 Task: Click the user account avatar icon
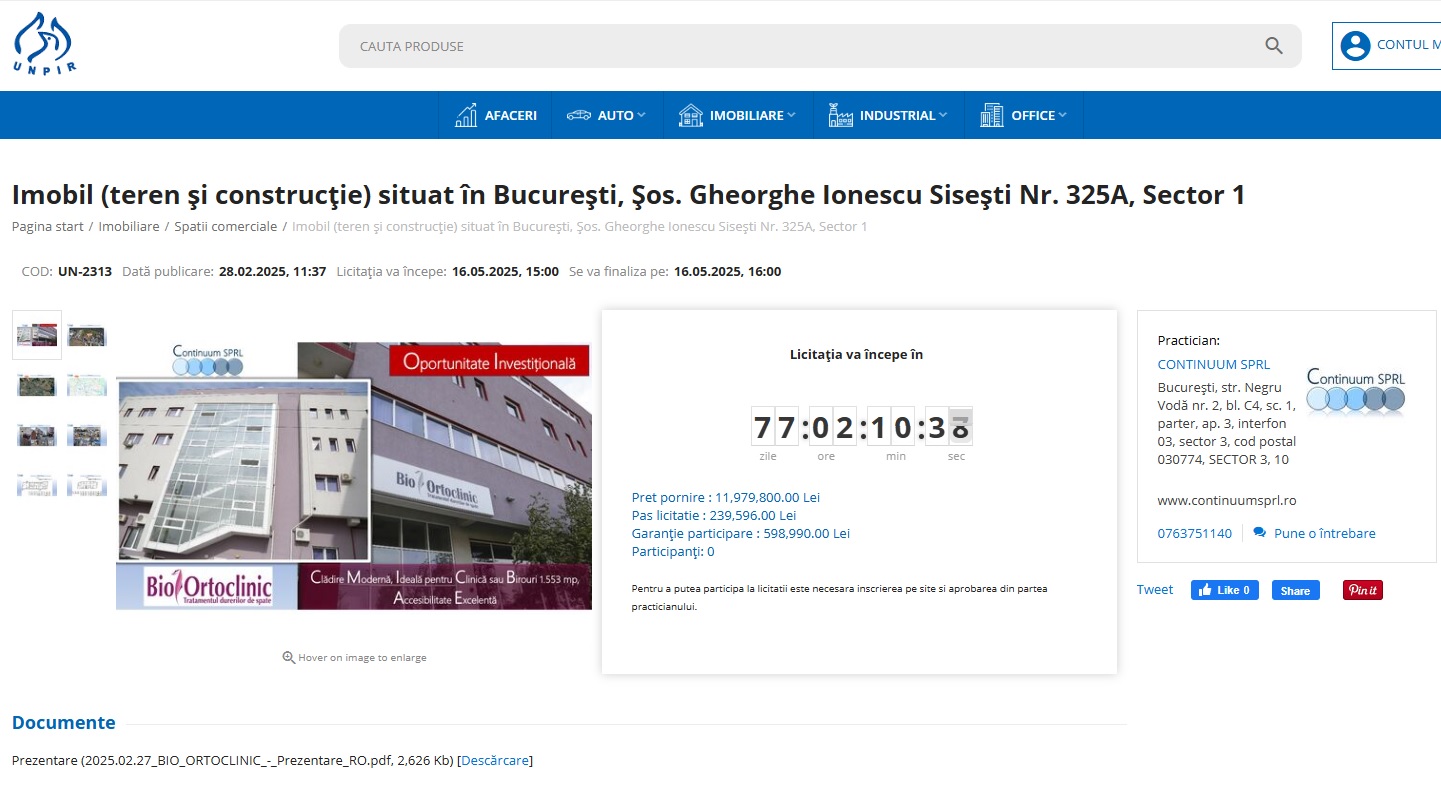pyautogui.click(x=1355, y=46)
